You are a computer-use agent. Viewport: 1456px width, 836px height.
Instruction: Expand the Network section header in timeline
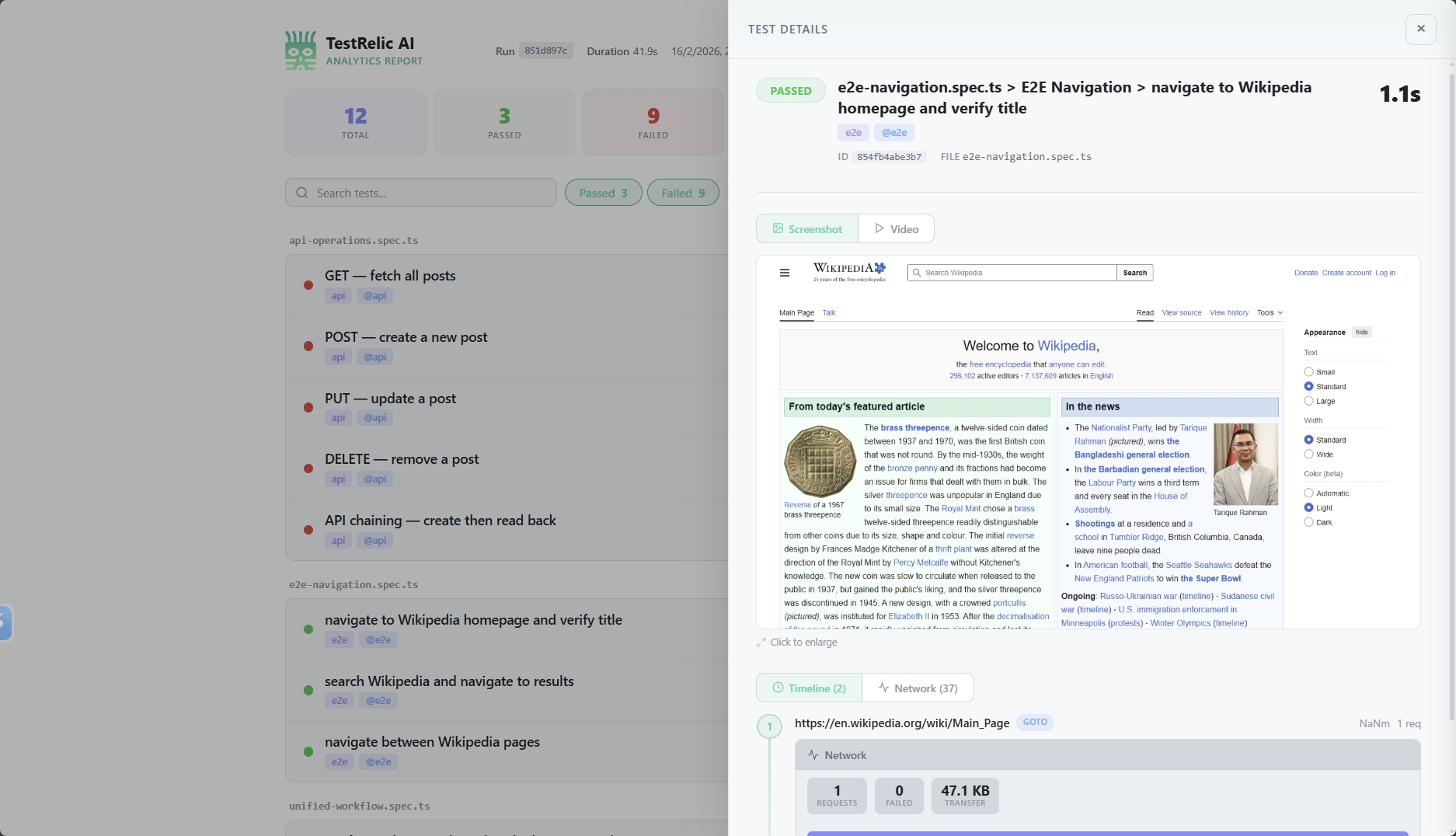pos(1107,754)
